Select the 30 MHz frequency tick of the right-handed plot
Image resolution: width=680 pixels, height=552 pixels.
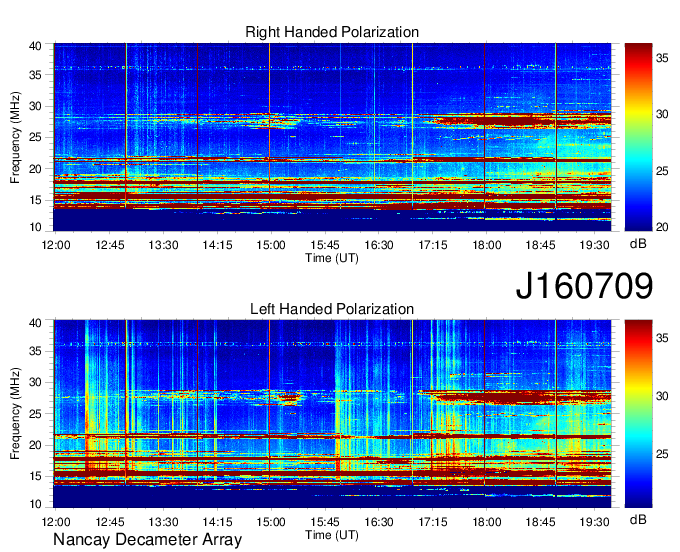tap(35, 106)
